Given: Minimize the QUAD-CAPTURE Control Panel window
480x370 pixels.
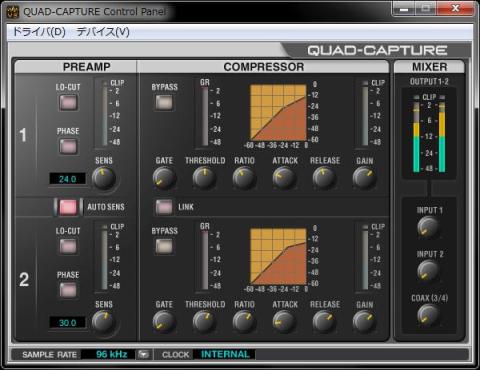Looking at the screenshot, I should pyautogui.click(x=404, y=9).
